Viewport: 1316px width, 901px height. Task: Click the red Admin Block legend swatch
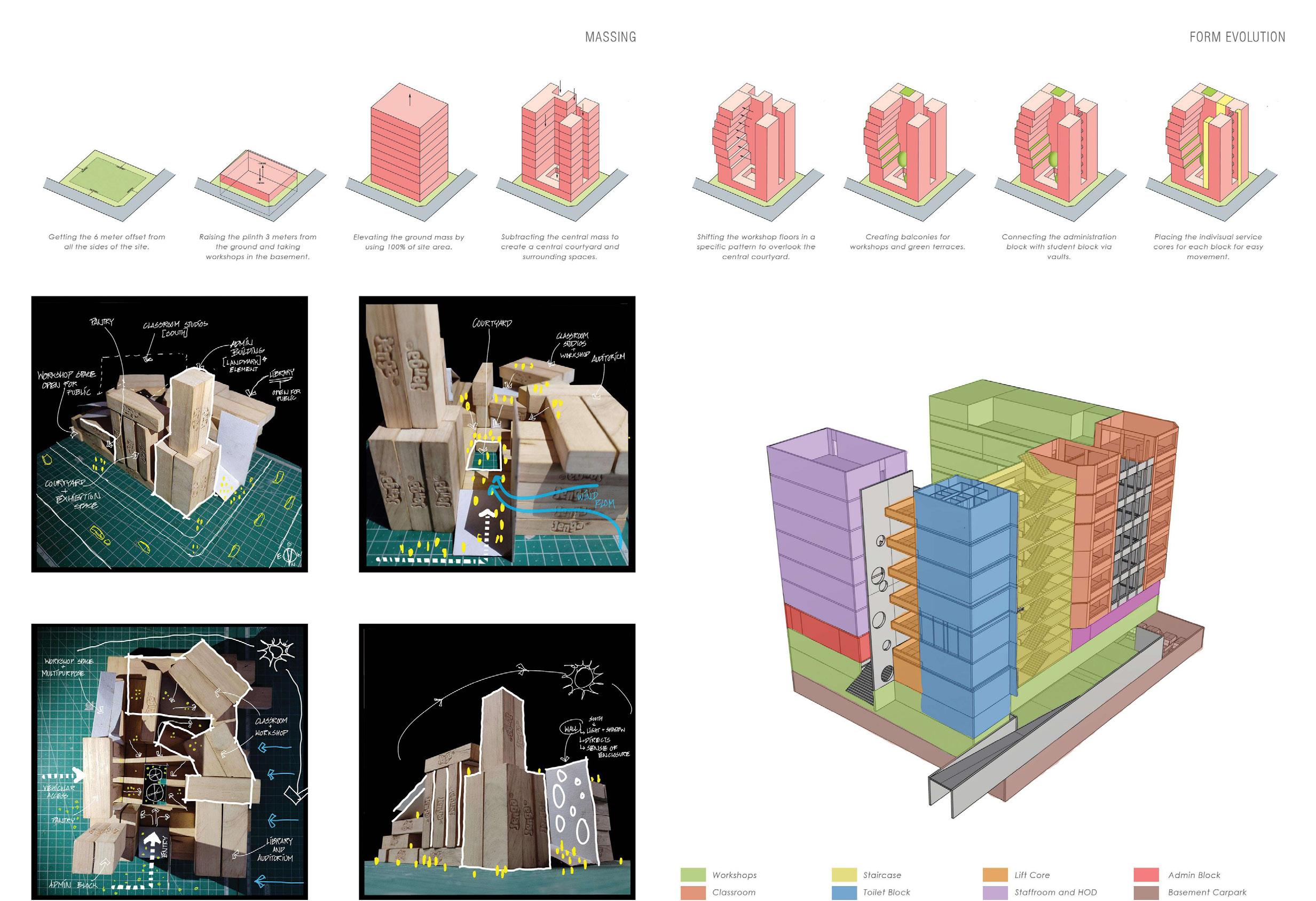[1146, 874]
